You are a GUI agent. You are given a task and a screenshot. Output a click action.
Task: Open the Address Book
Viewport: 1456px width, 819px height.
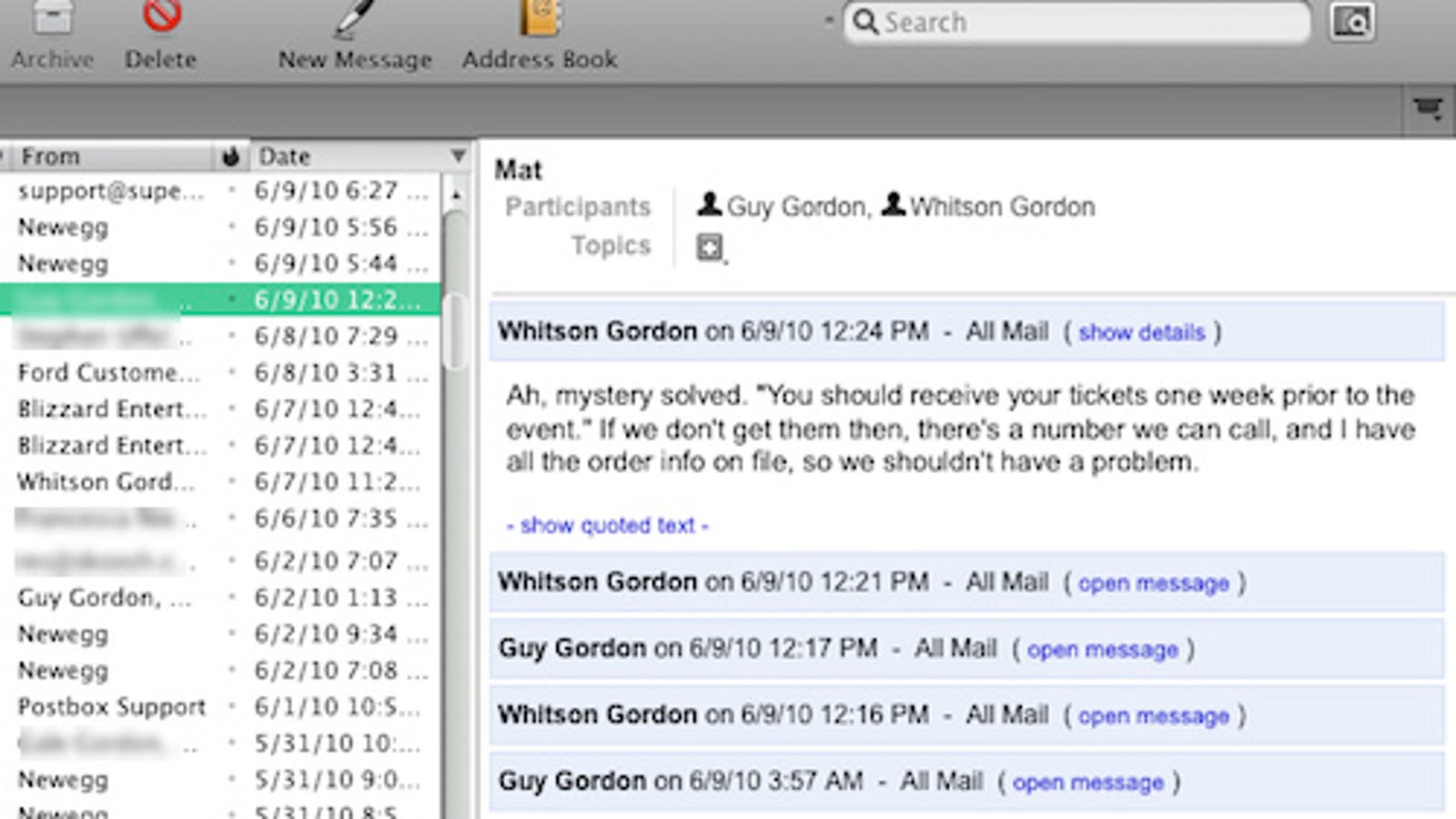(x=540, y=36)
